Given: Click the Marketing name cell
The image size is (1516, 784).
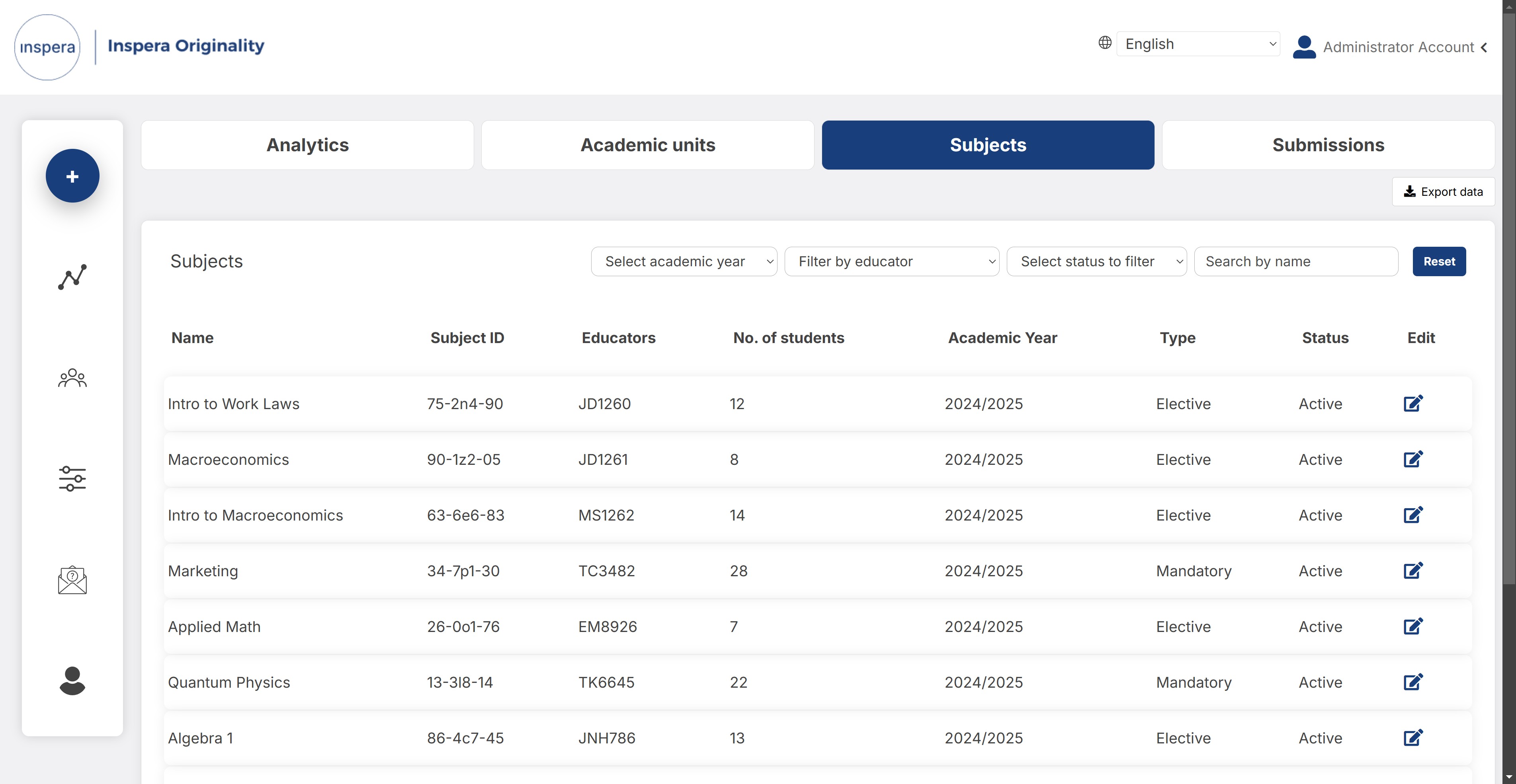Looking at the screenshot, I should 203,571.
